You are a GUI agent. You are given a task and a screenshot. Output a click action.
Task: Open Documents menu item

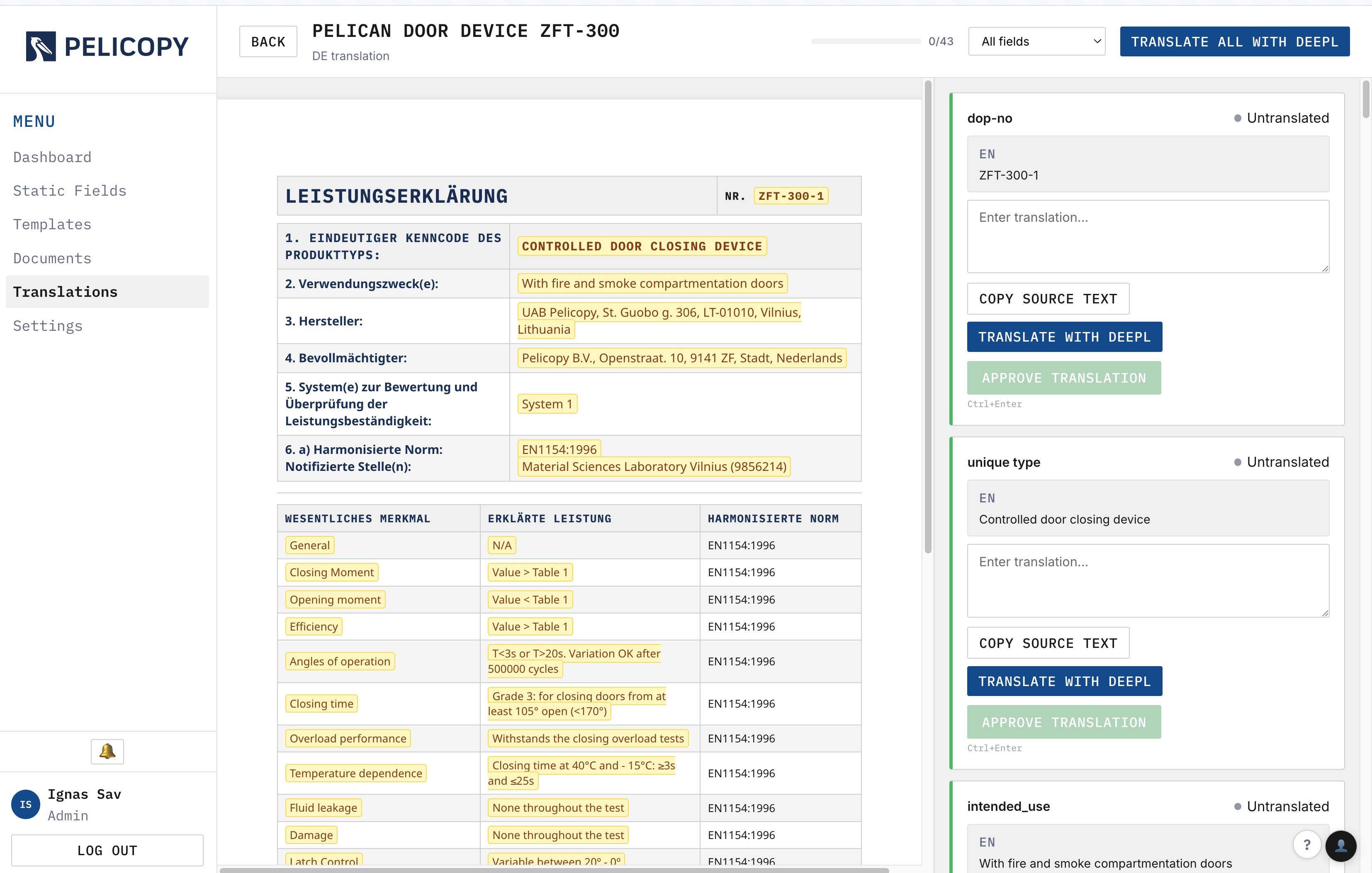52,258
